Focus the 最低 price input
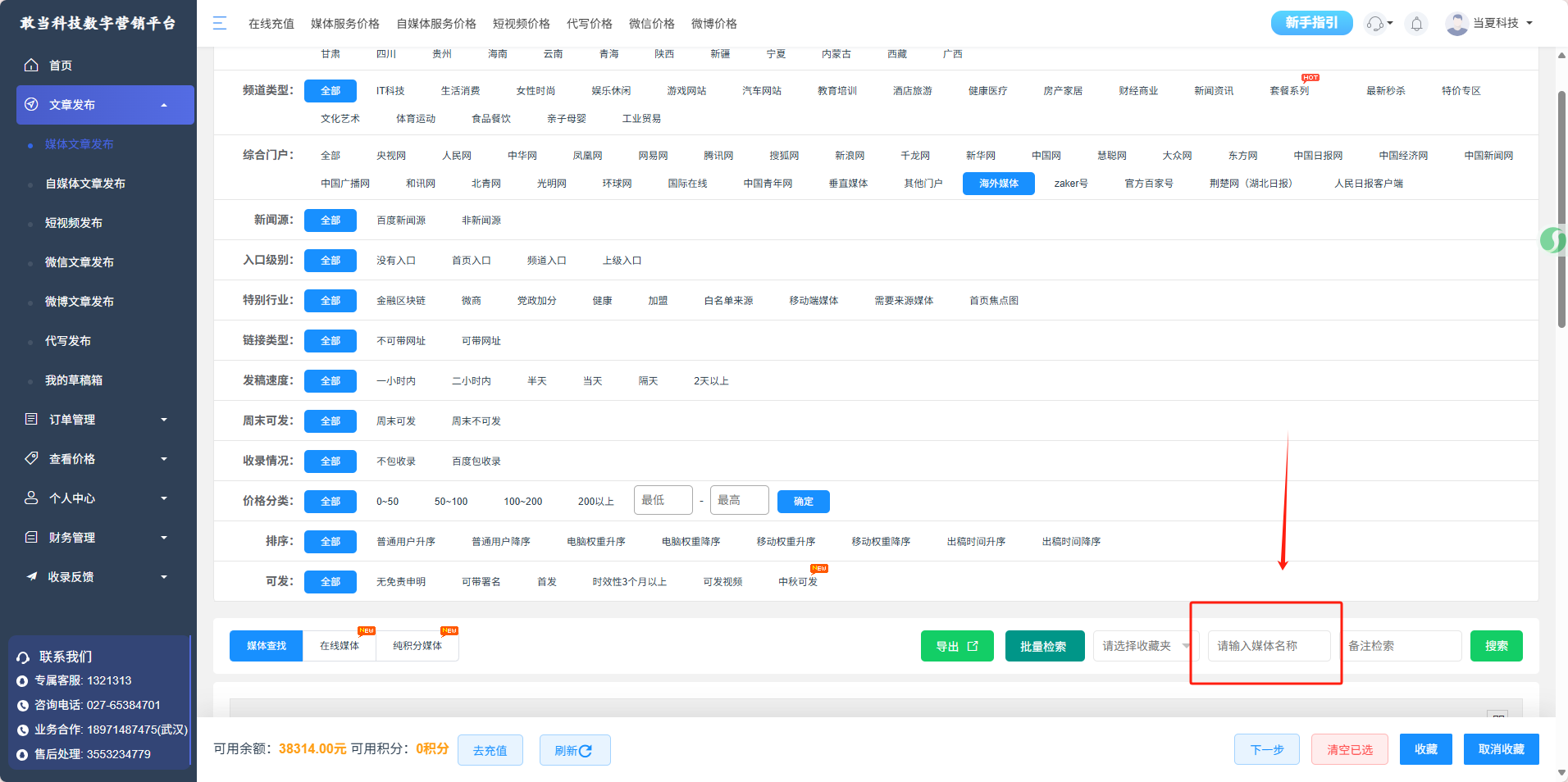The height and width of the screenshot is (782, 1568). (663, 500)
